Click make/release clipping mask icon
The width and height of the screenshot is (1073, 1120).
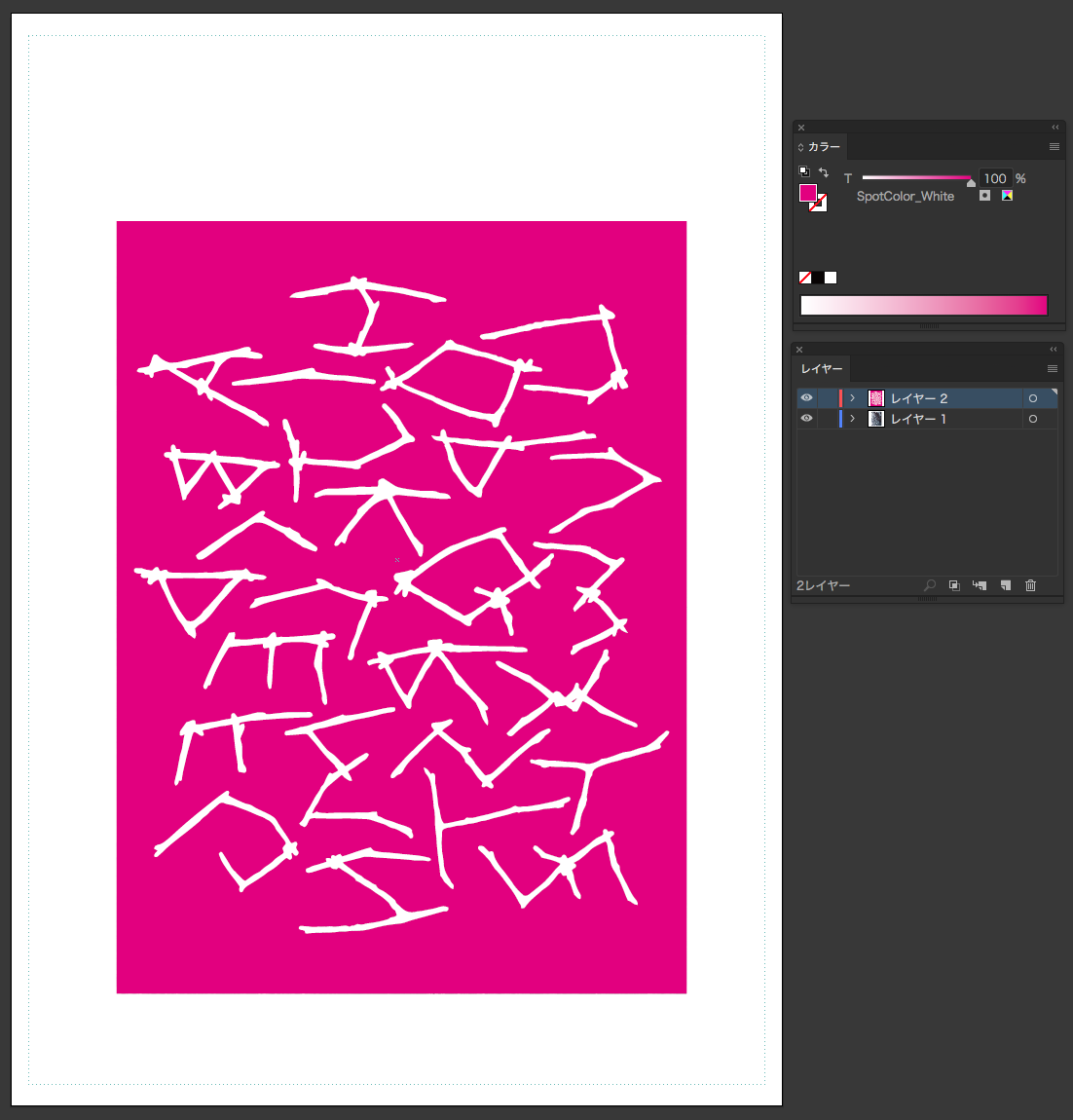tap(954, 585)
